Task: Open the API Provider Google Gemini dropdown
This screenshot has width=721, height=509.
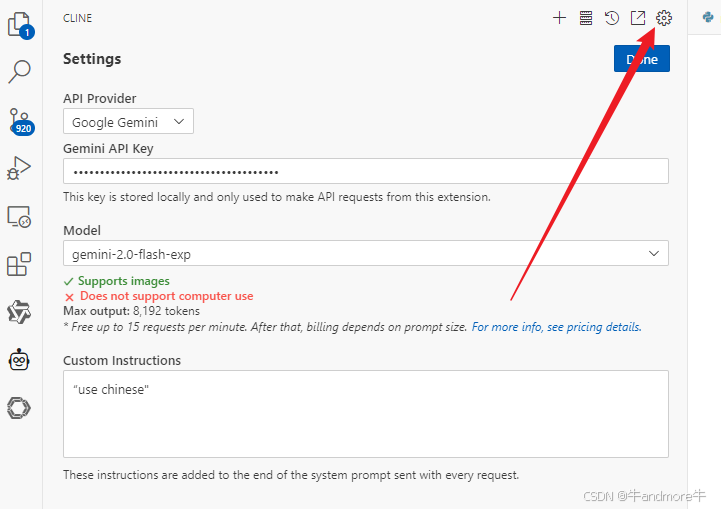Action: tap(128, 121)
